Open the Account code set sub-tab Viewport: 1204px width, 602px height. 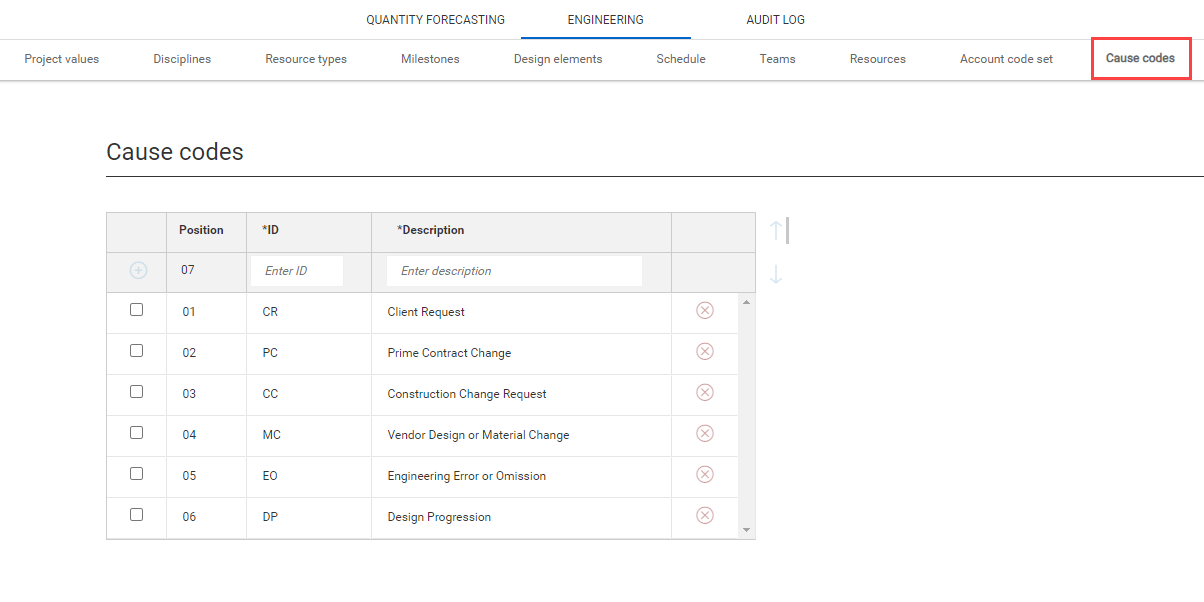pyautogui.click(x=1006, y=59)
